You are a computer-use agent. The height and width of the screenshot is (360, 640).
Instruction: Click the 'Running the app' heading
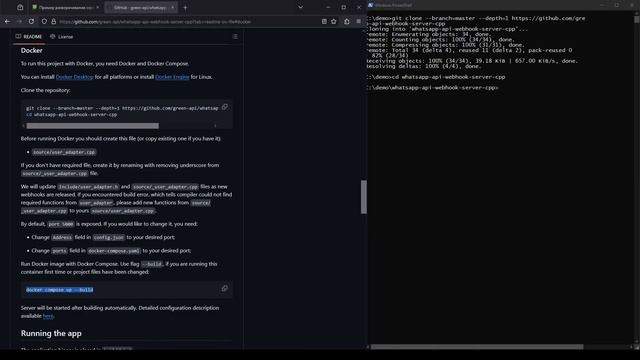tap(51, 333)
